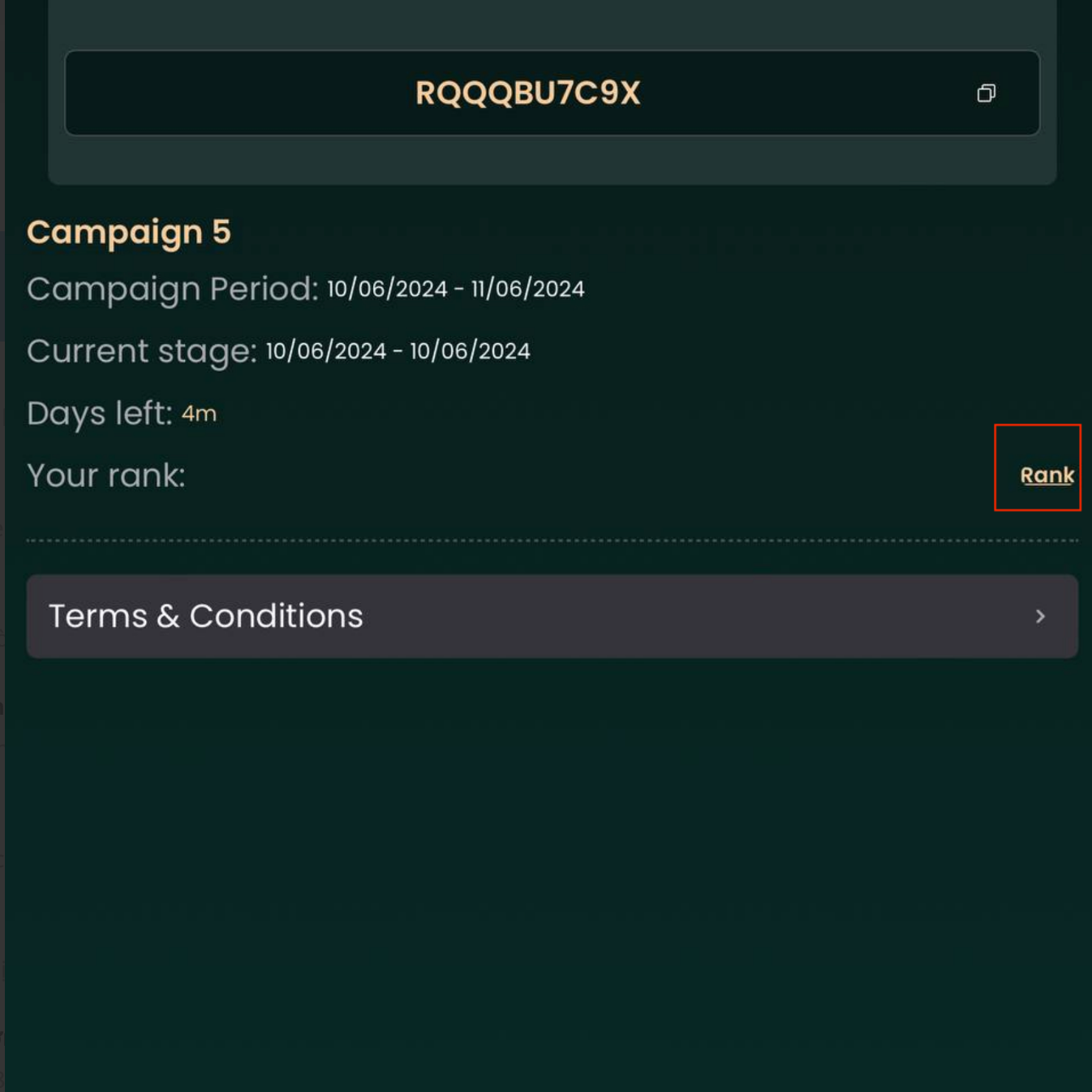Click the chevron arrow on Terms & Conditions

tap(1040, 617)
